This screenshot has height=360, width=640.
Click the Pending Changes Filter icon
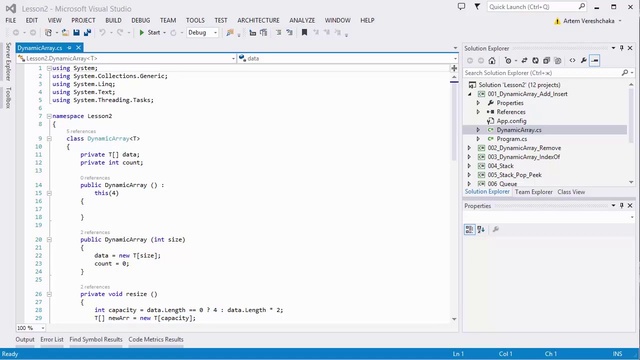pos(508,61)
